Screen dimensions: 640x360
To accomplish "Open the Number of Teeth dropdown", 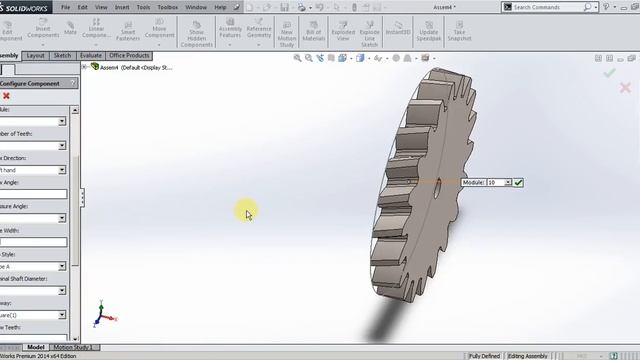I will [x=62, y=146].
